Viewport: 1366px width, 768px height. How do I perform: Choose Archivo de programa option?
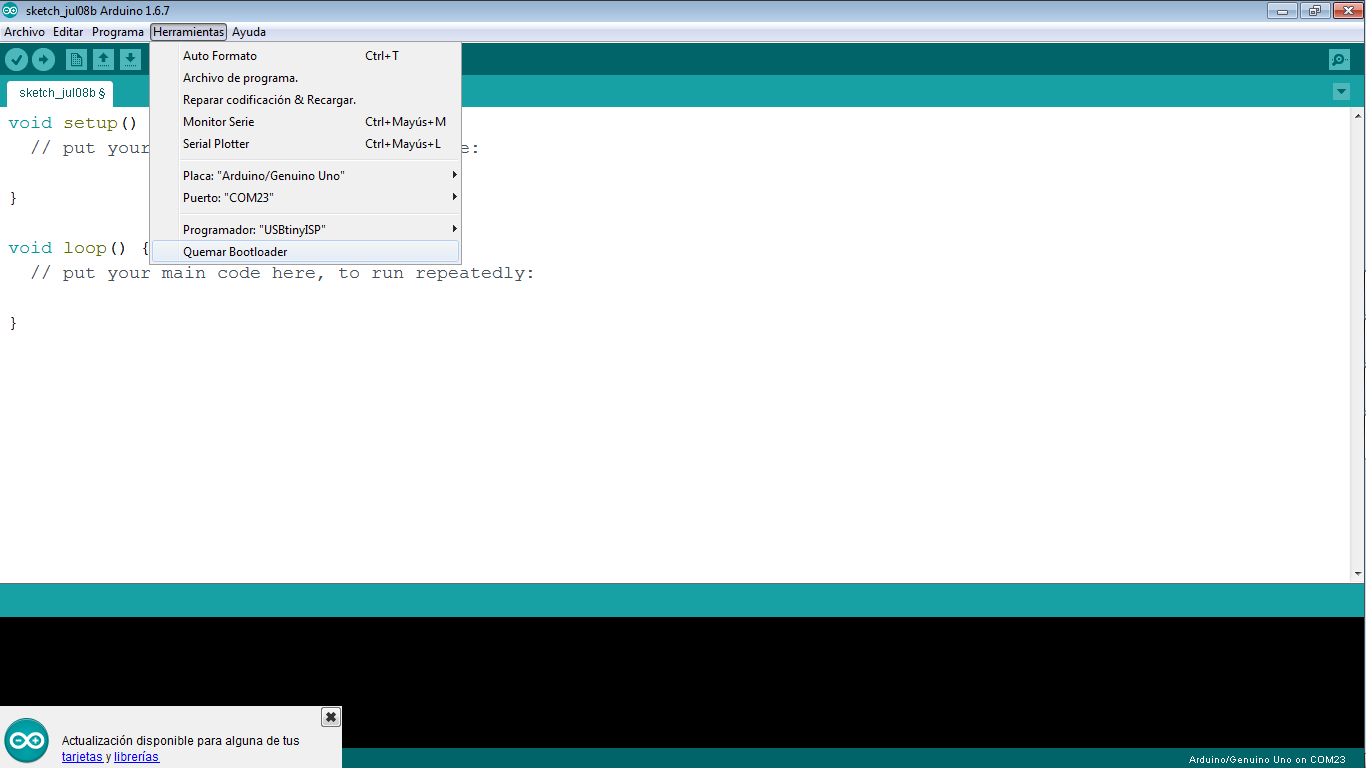(x=305, y=78)
